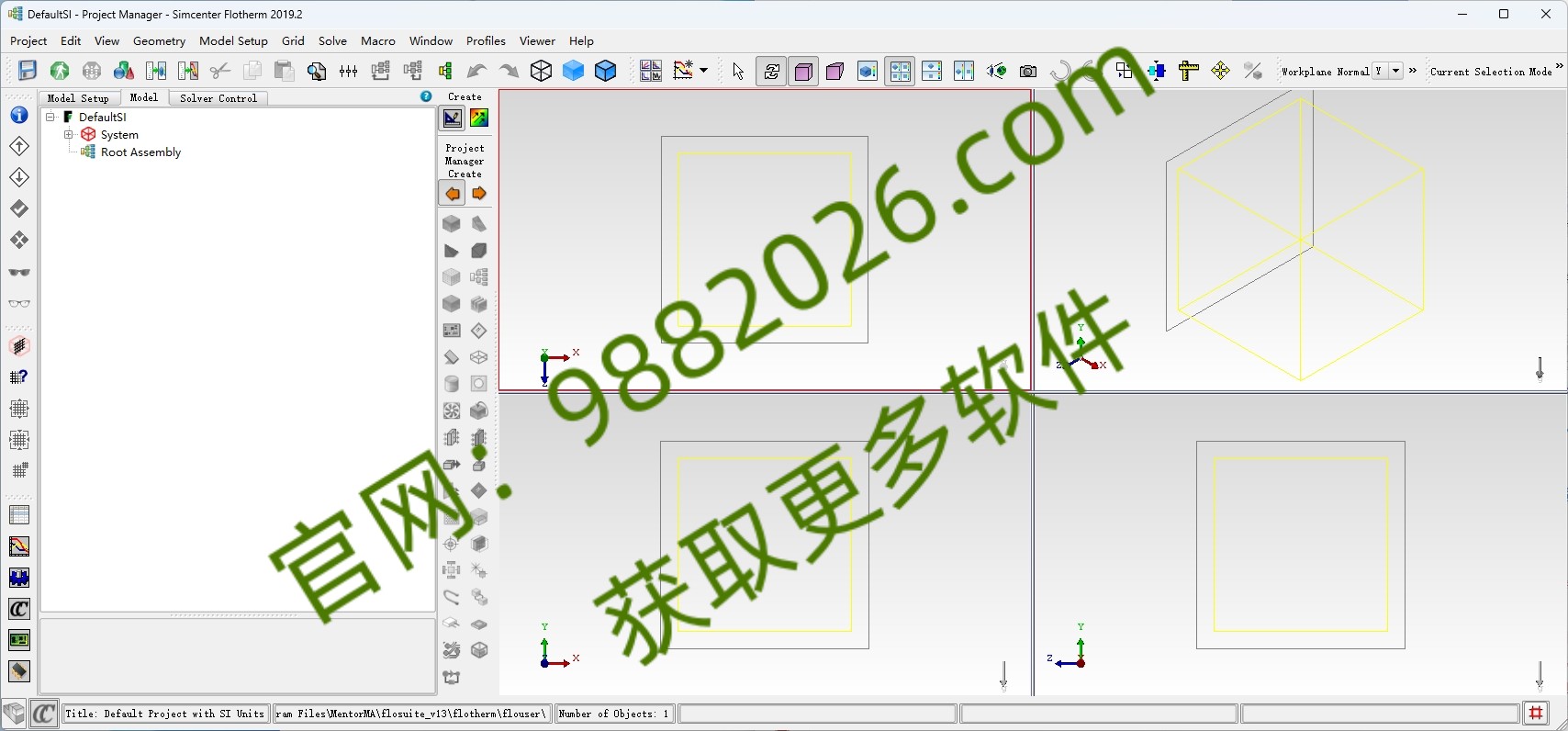Select Root Assembly in the tree

[x=140, y=152]
